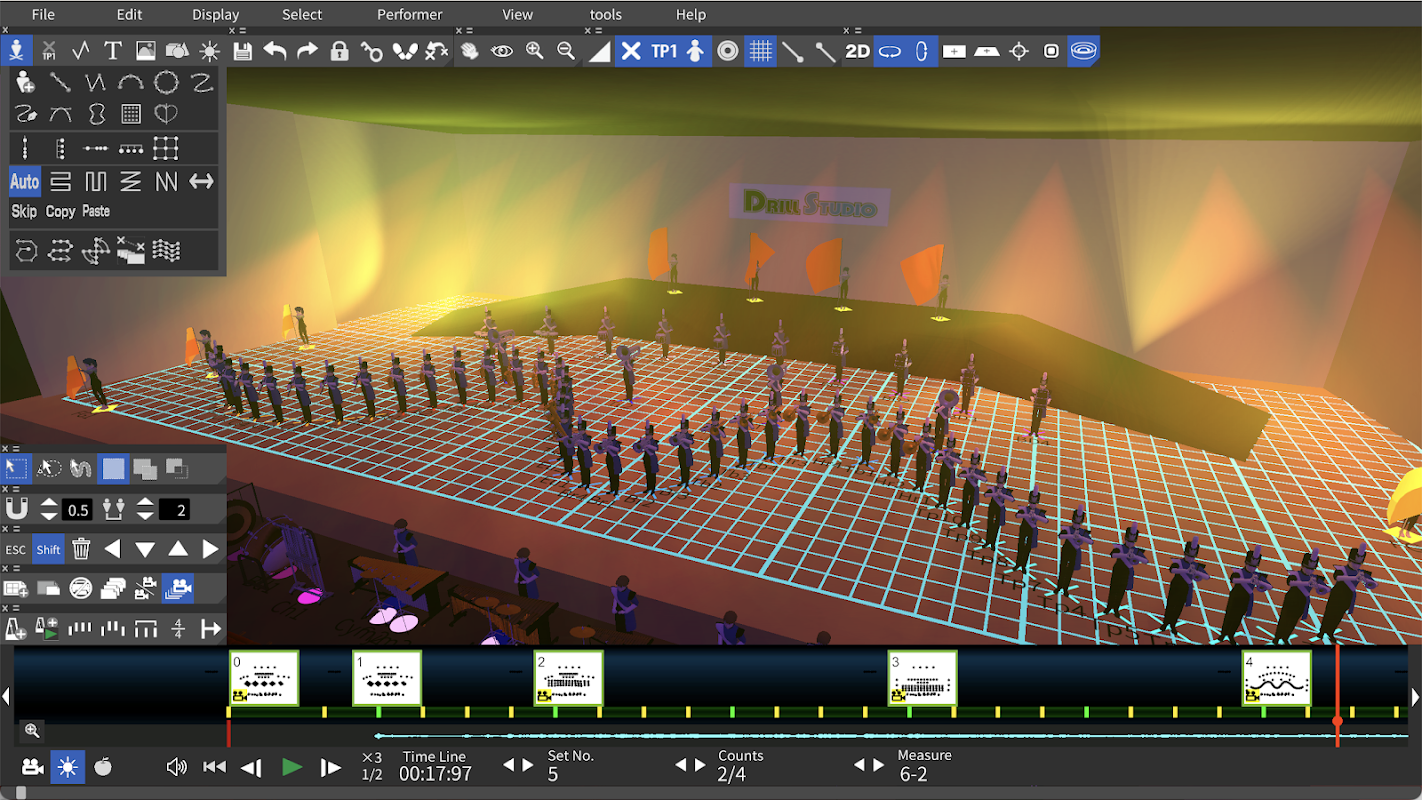Viewport: 1422px width, 800px height.
Task: Delete selection with the trash can icon
Action: [81, 549]
